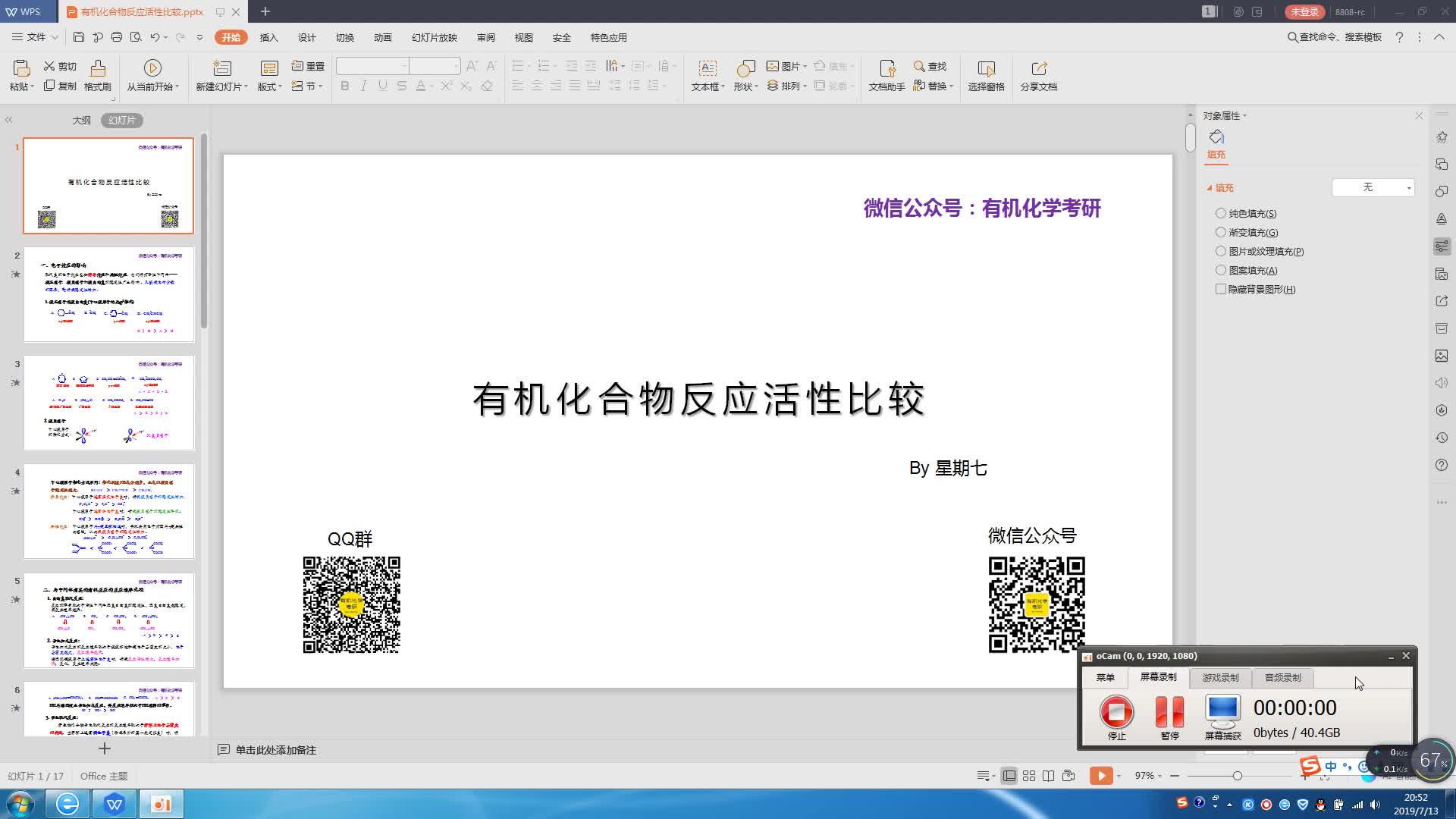Viewport: 1456px width, 819px height.
Task: Click the Not Logged In (未登录) button
Action: [x=1304, y=11]
